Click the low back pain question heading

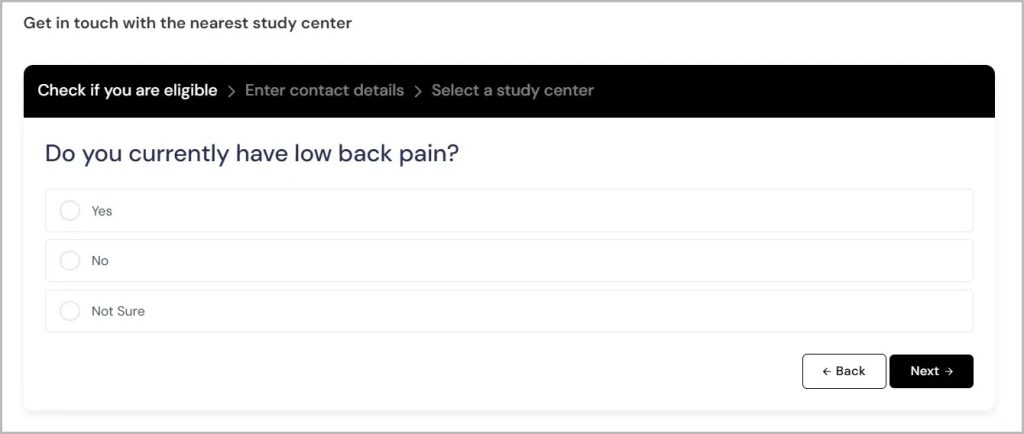click(251, 154)
